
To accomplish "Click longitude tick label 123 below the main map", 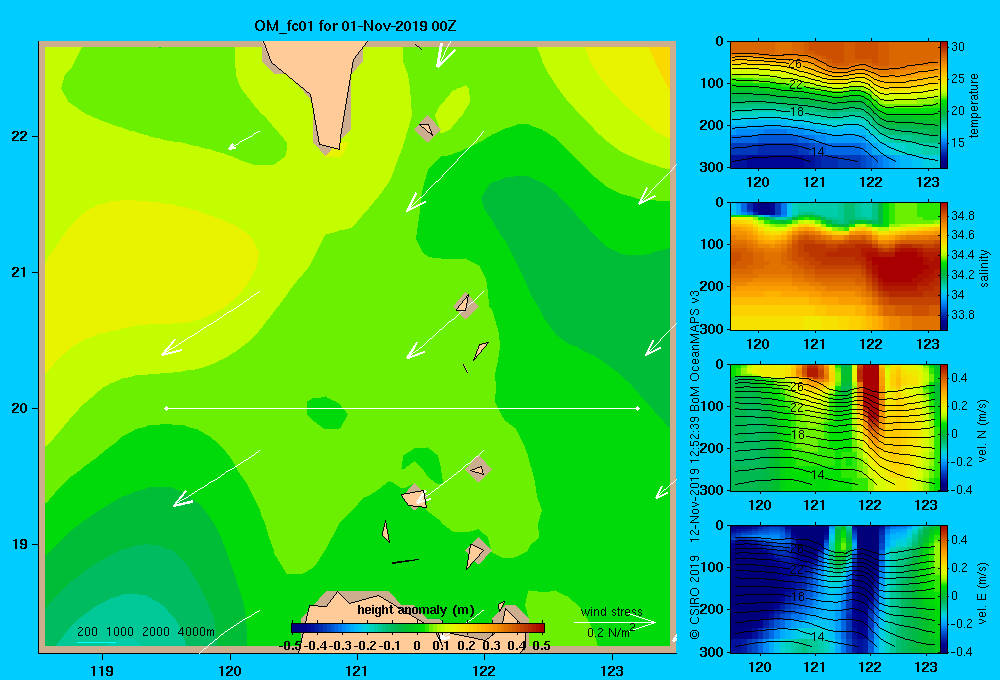I will (x=612, y=671).
